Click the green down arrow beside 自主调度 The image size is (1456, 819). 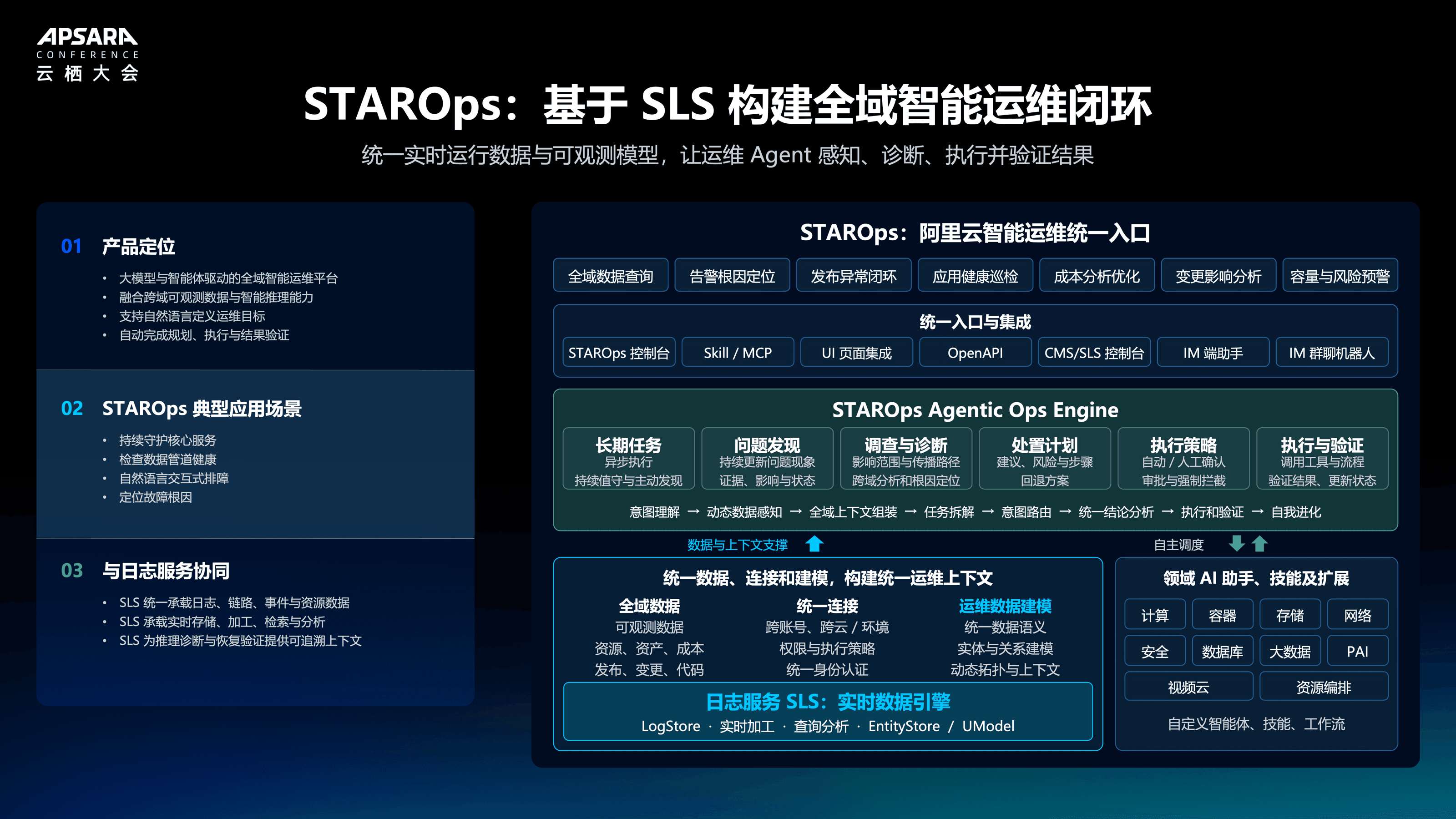pos(1237,544)
